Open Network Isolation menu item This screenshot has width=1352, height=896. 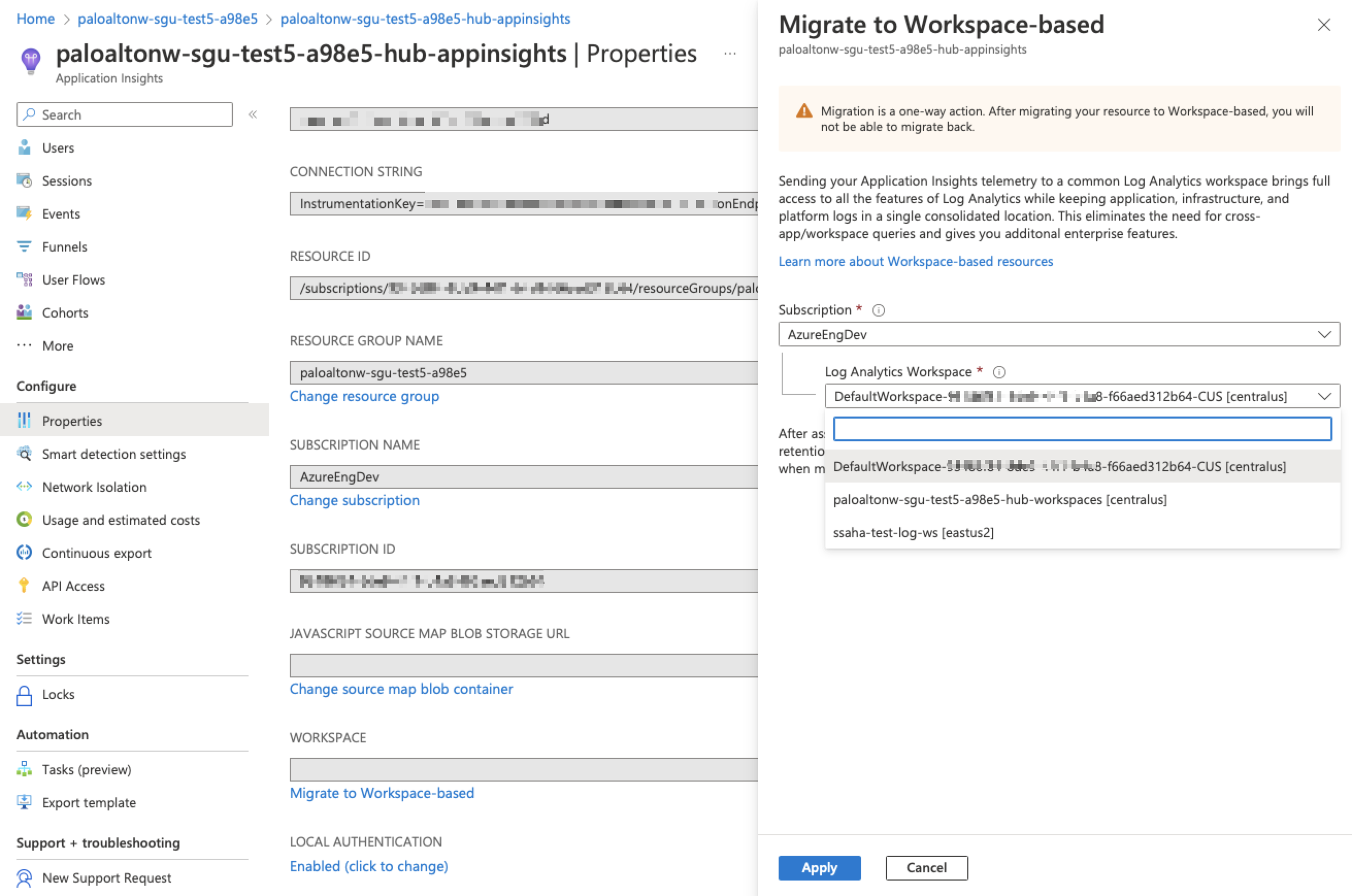click(x=94, y=487)
